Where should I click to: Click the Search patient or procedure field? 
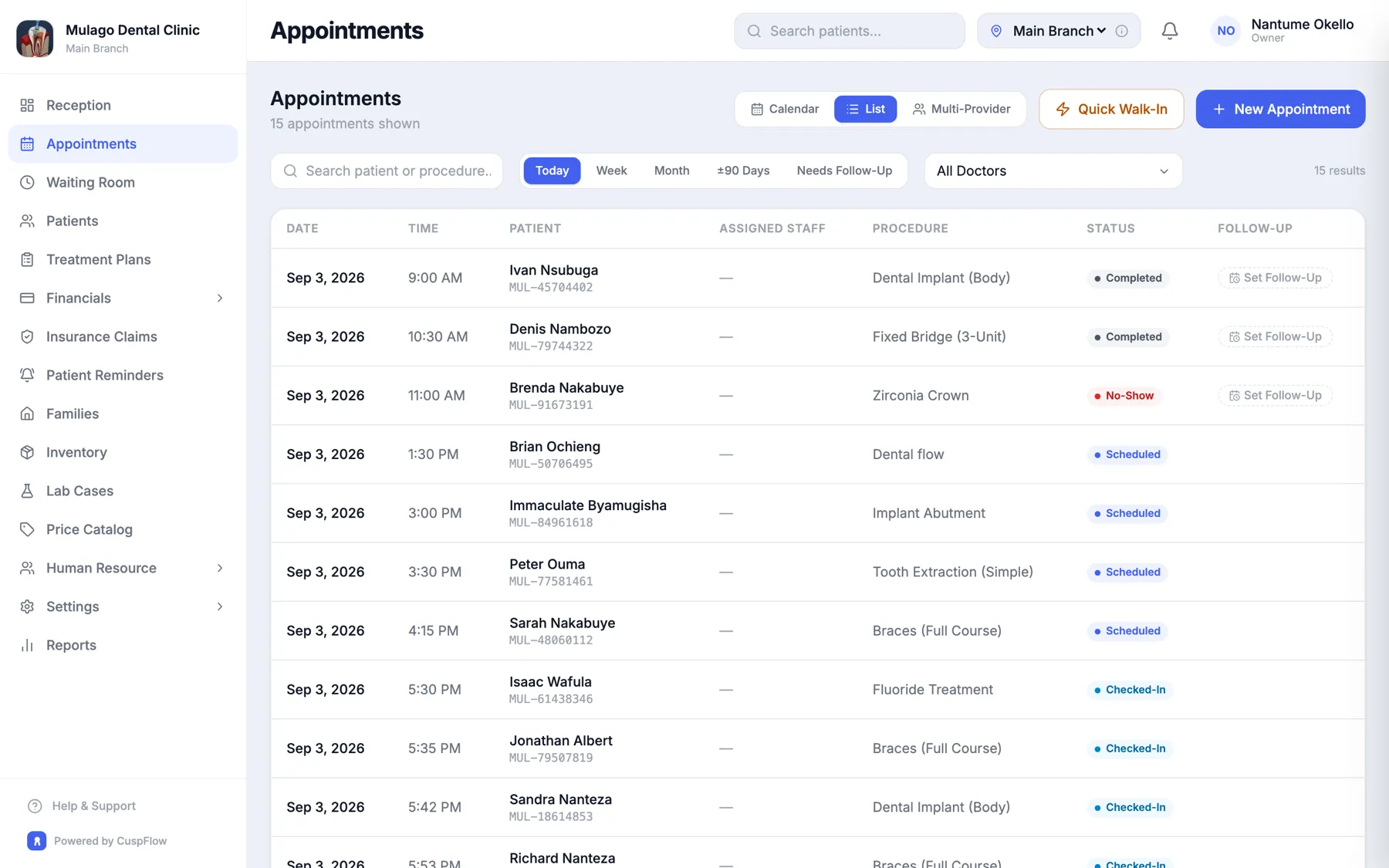click(387, 171)
